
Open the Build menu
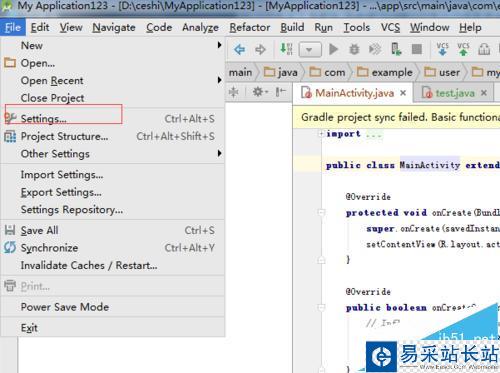coord(292,27)
